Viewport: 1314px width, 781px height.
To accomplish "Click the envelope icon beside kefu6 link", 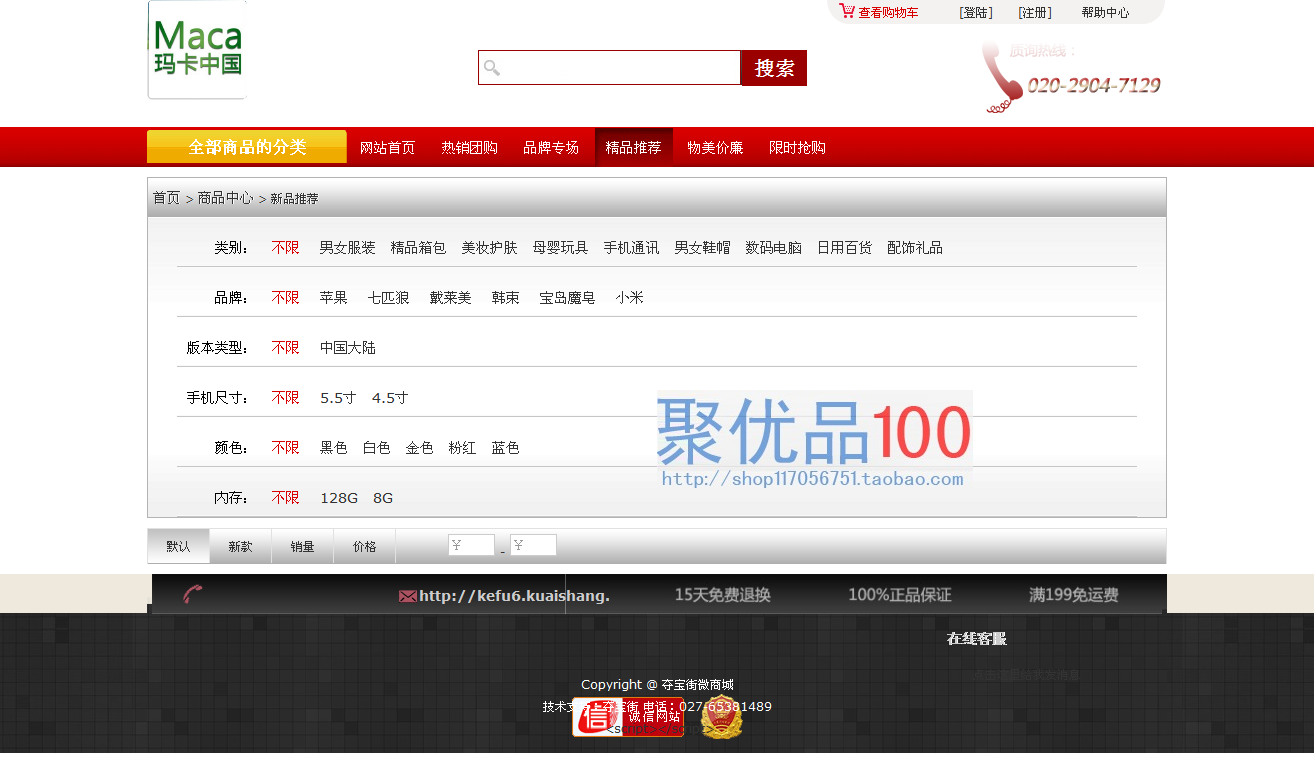I will (x=407, y=596).
